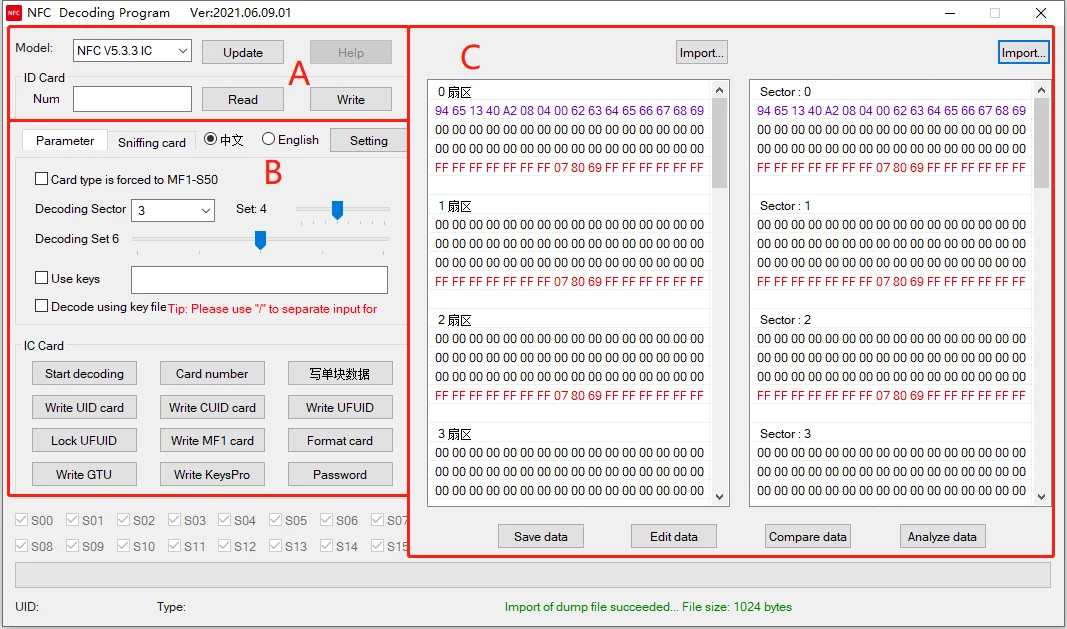Image resolution: width=1067 pixels, height=629 pixels.
Task: Toggle the S06 sector checkbox
Action: pos(326,520)
